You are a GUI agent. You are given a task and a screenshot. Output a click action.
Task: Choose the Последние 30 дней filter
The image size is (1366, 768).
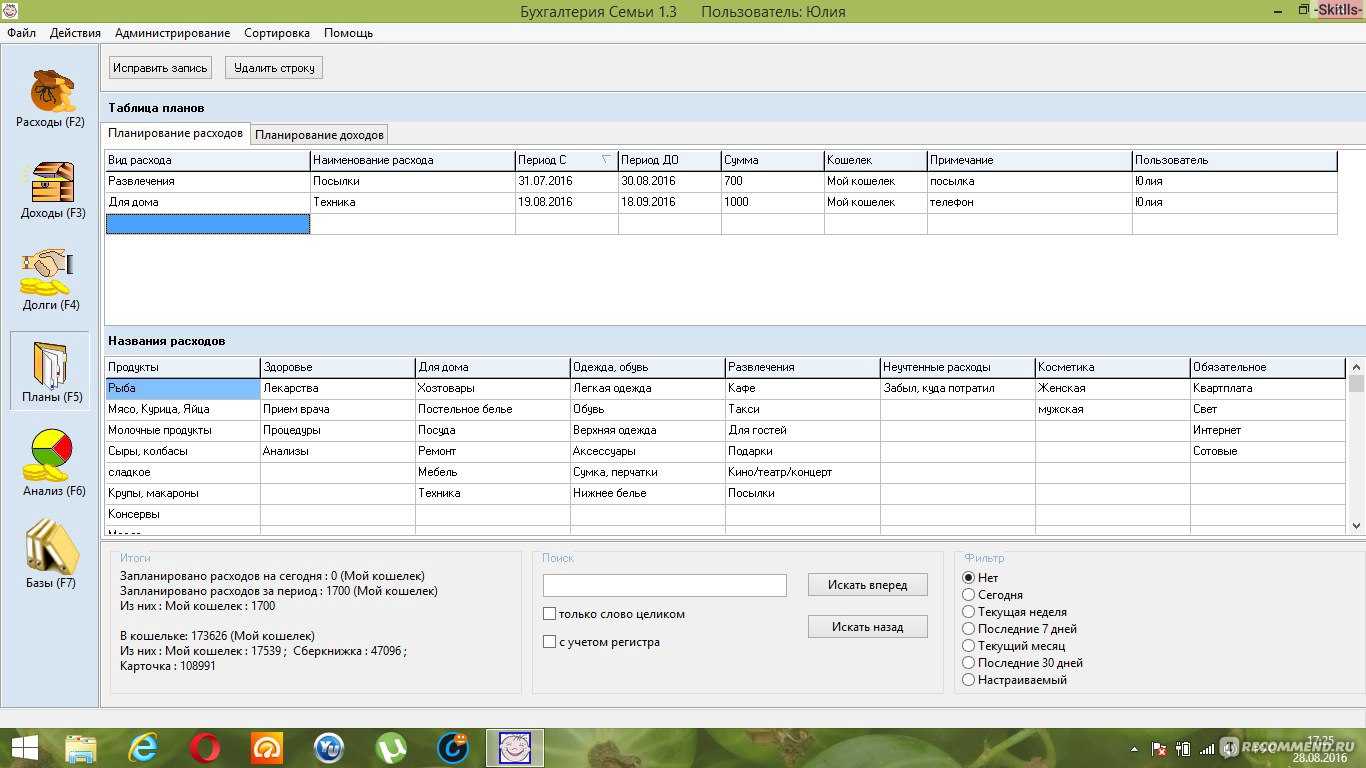coord(968,663)
